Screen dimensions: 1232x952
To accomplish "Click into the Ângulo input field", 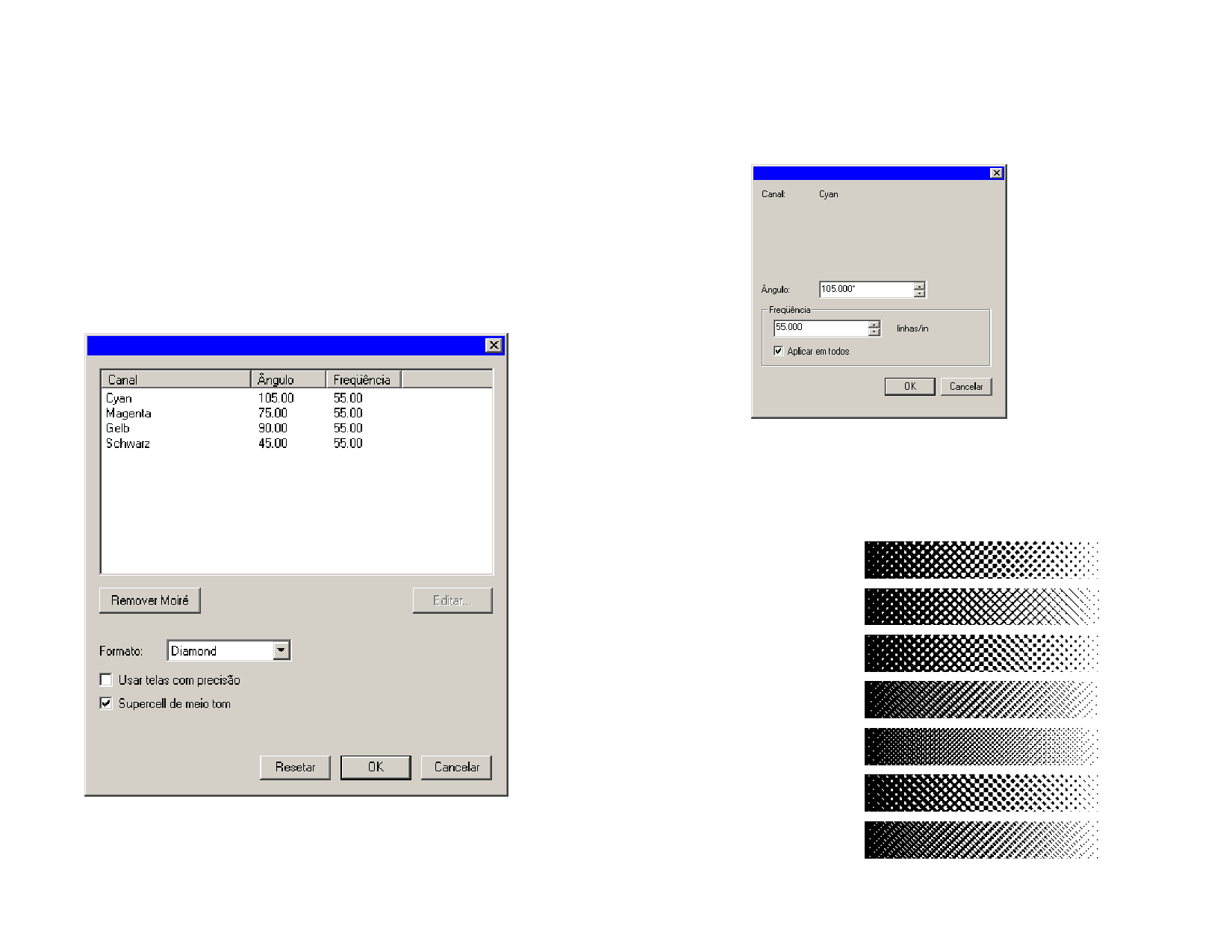I will [866, 289].
